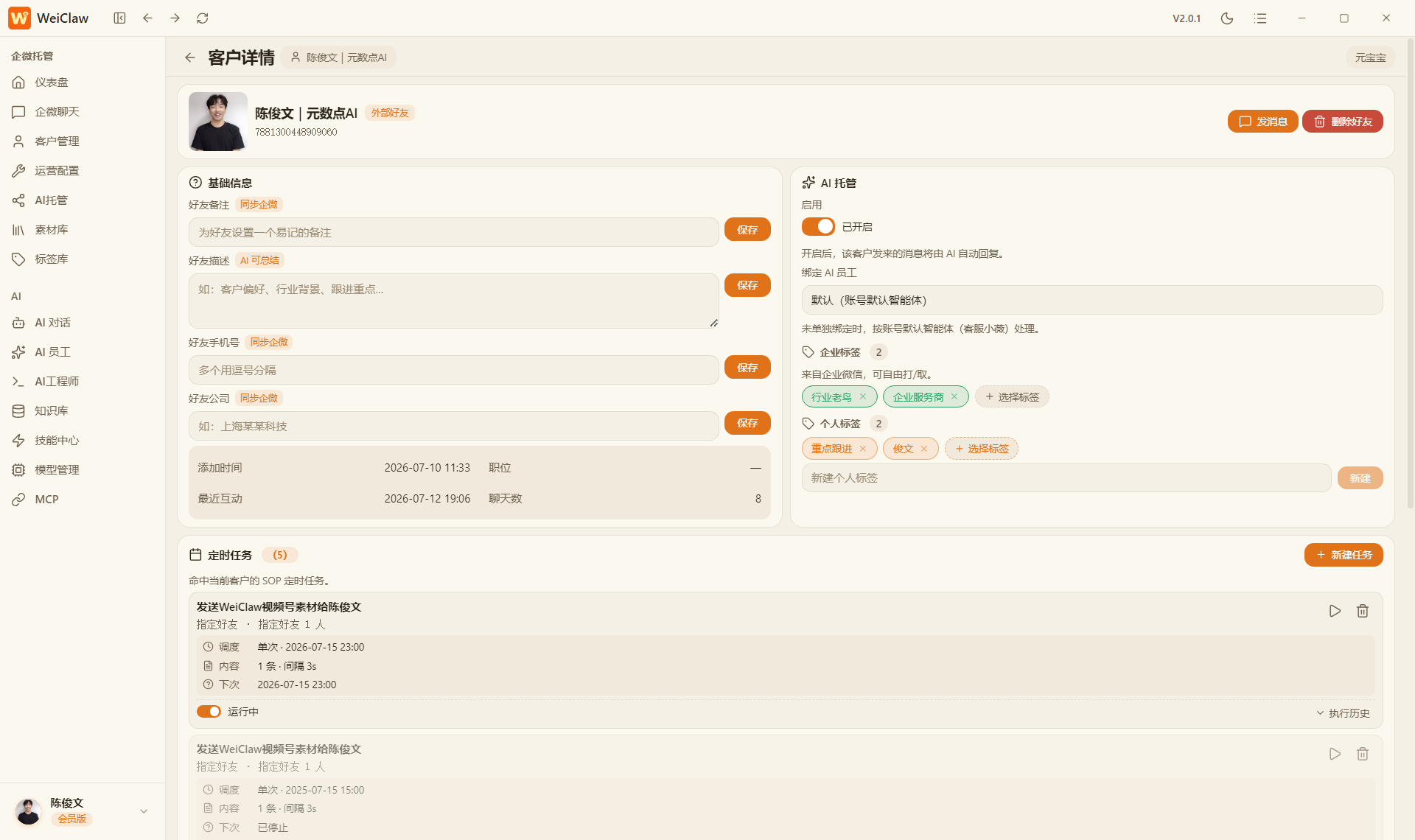
Task: Focus the 好友备注 input field
Action: [453, 232]
